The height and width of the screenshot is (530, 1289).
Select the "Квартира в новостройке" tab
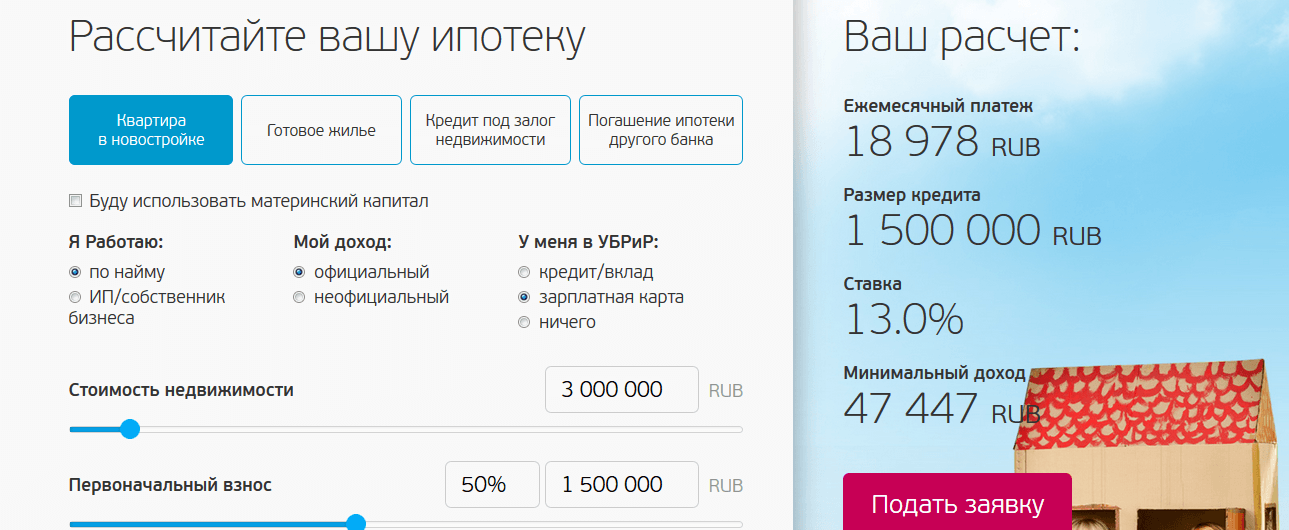151,130
